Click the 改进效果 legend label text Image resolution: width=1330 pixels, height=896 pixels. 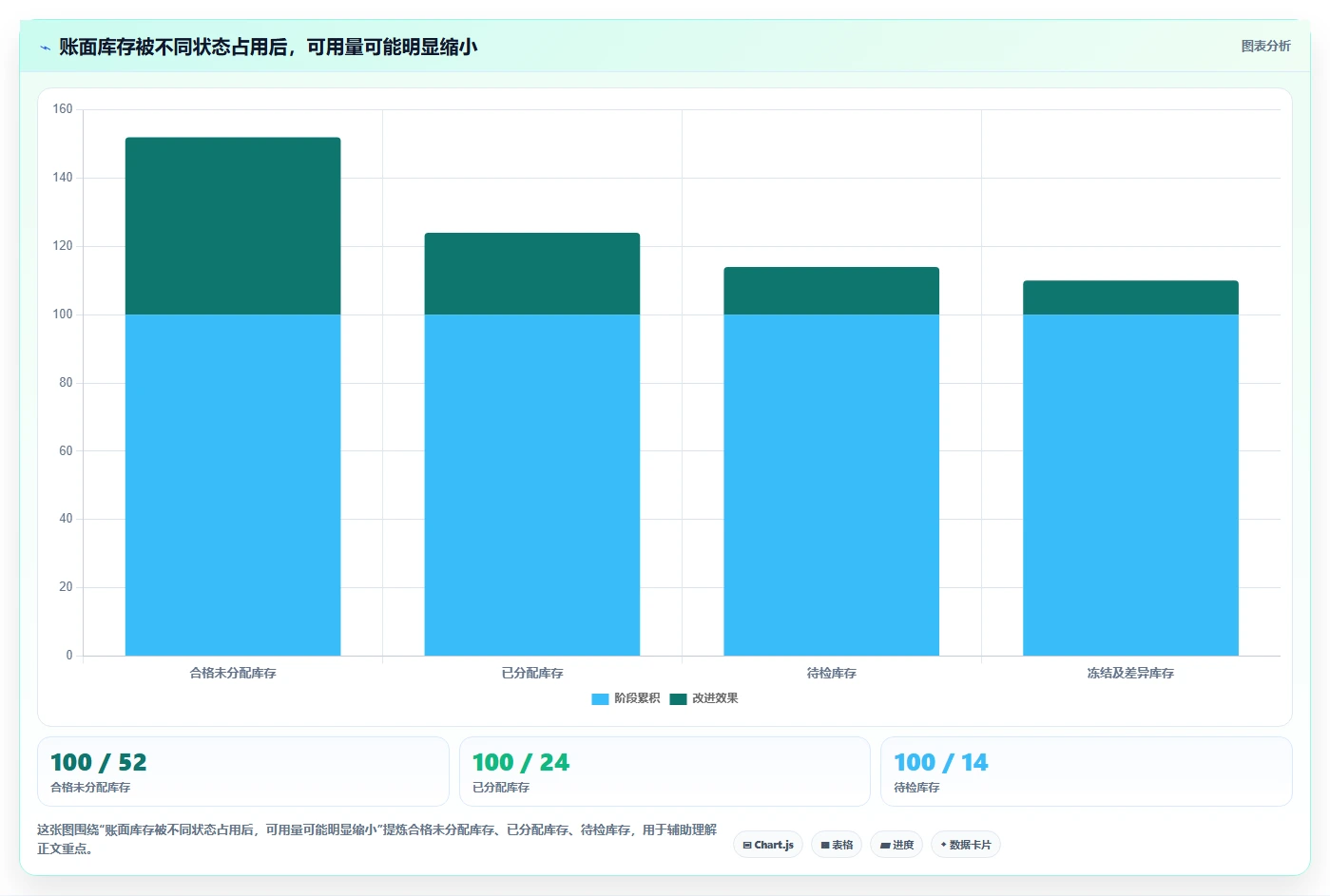[715, 698]
